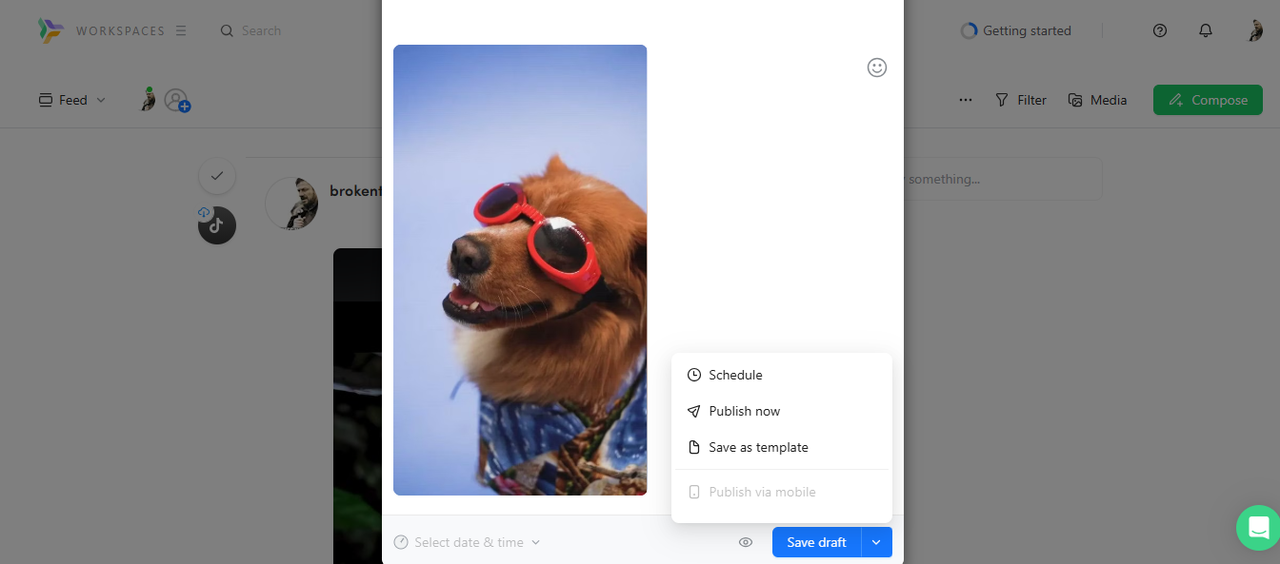Open the Select date & time dropdown

466,542
